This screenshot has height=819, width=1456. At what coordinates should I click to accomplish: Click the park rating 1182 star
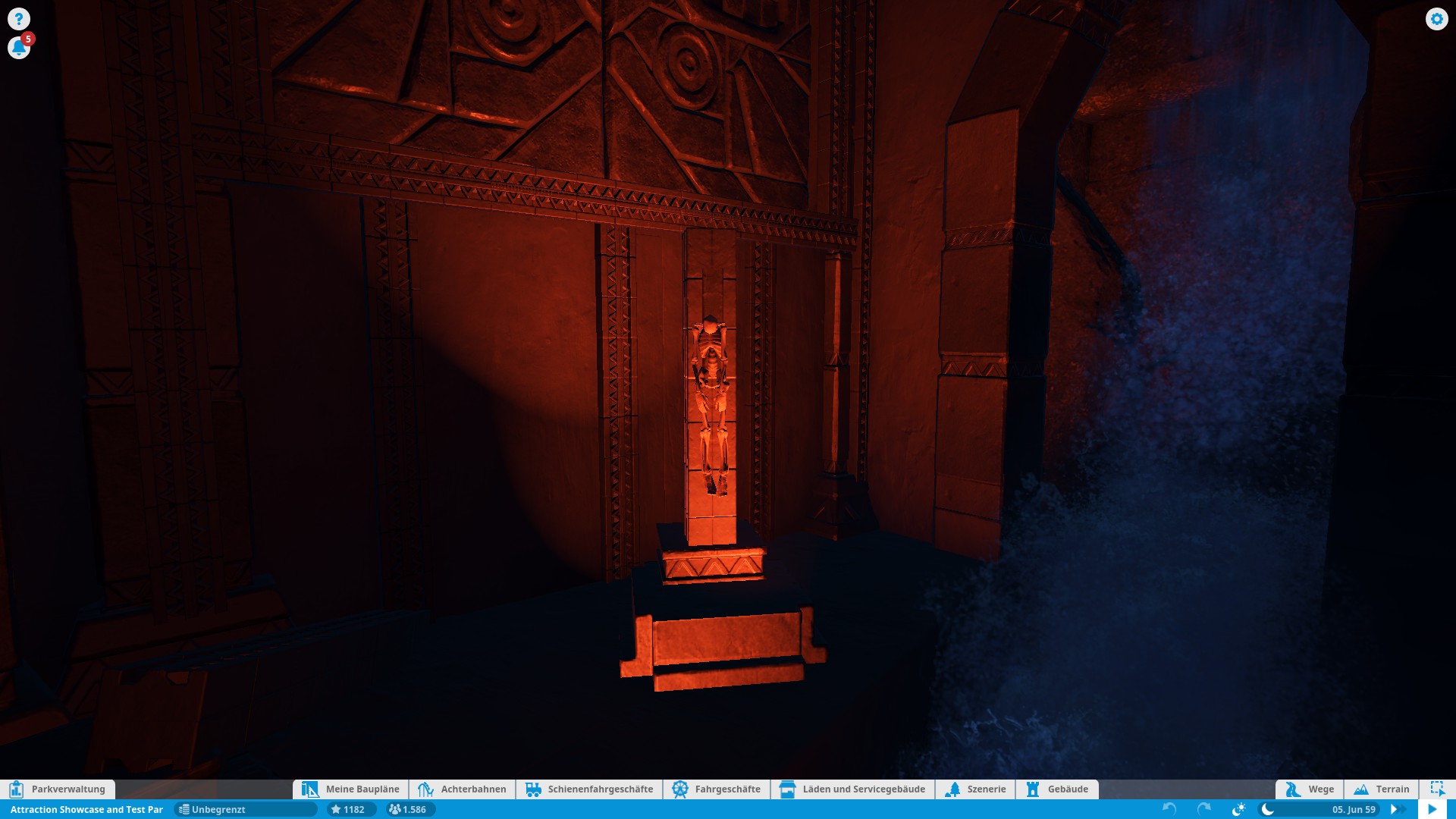pyautogui.click(x=350, y=809)
